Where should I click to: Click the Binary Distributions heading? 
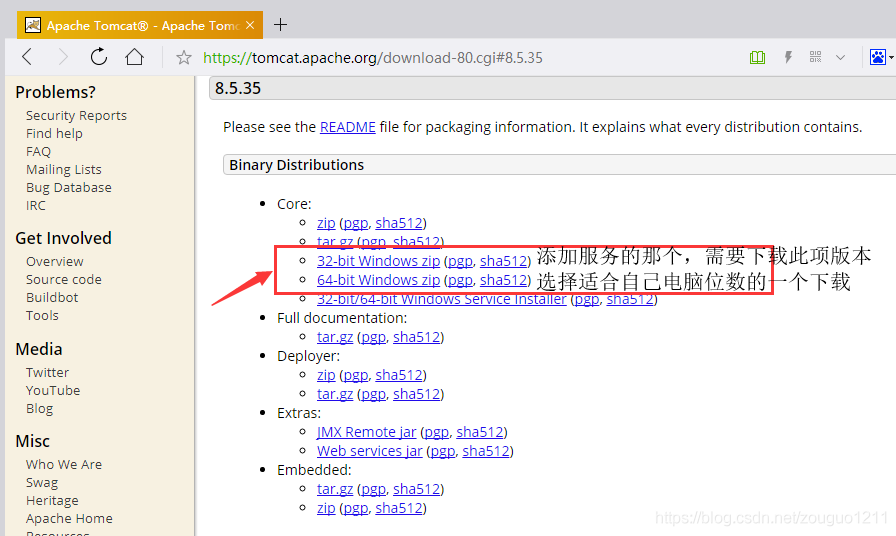297,165
